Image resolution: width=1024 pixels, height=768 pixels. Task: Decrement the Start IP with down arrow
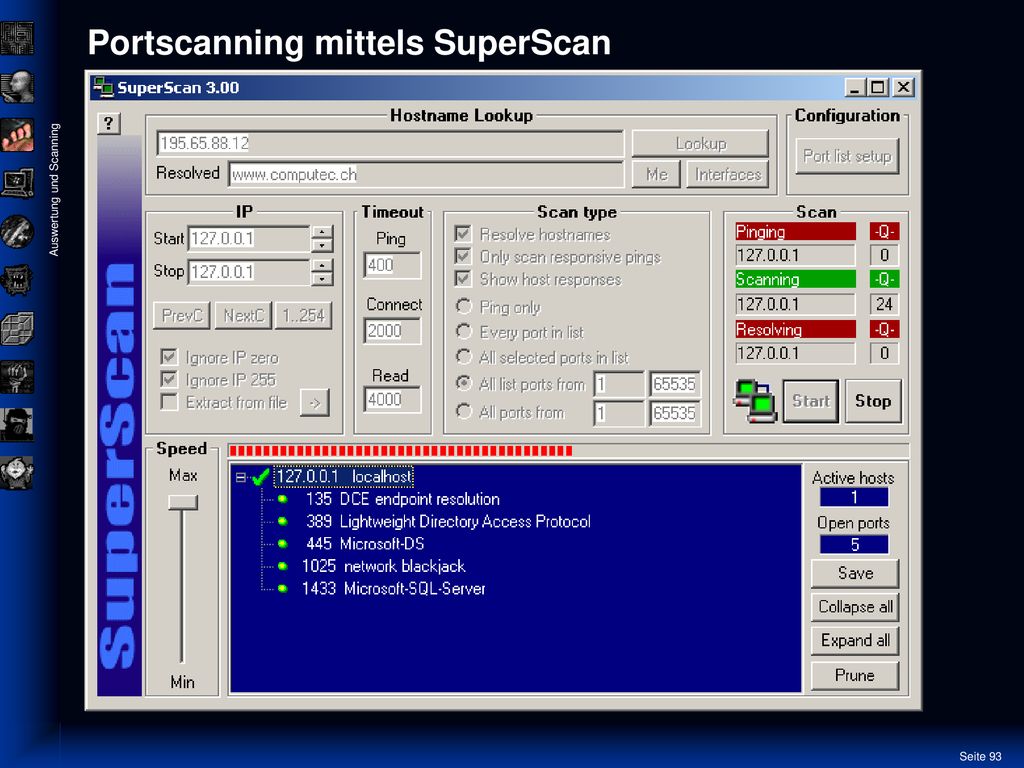click(322, 246)
